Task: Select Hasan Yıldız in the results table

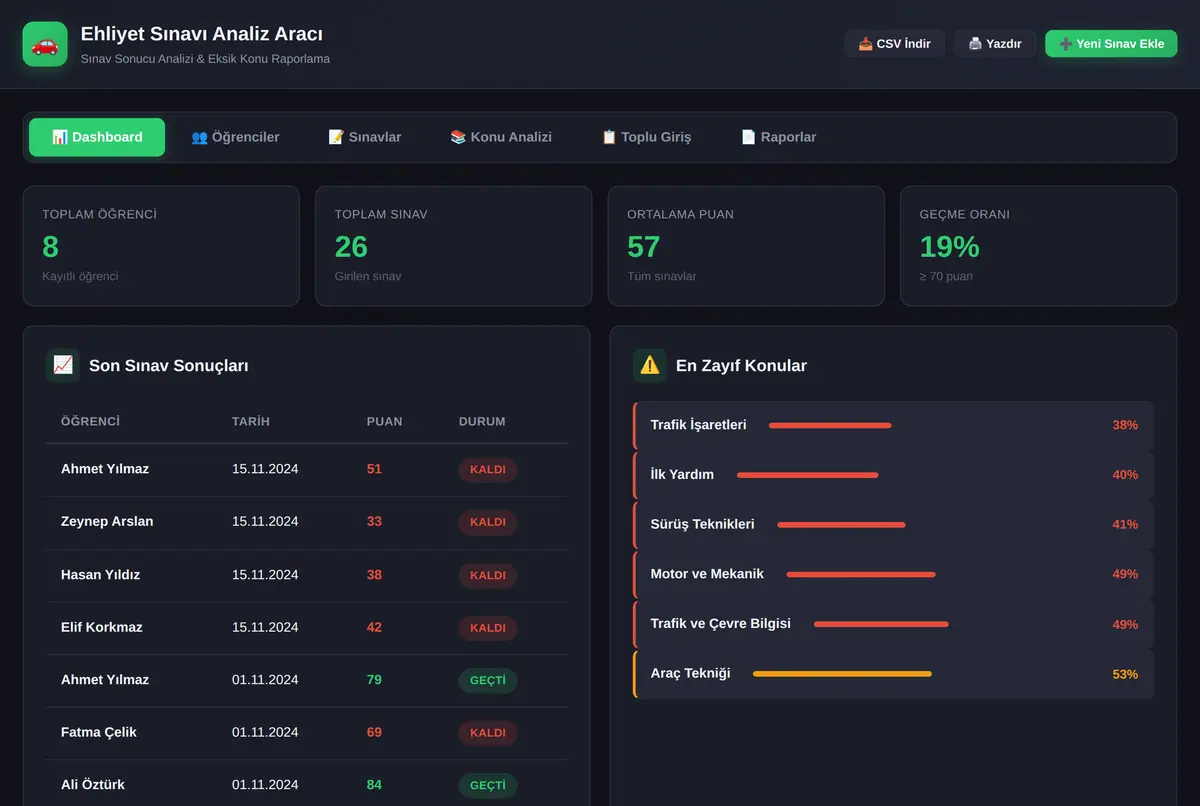Action: [x=100, y=575]
